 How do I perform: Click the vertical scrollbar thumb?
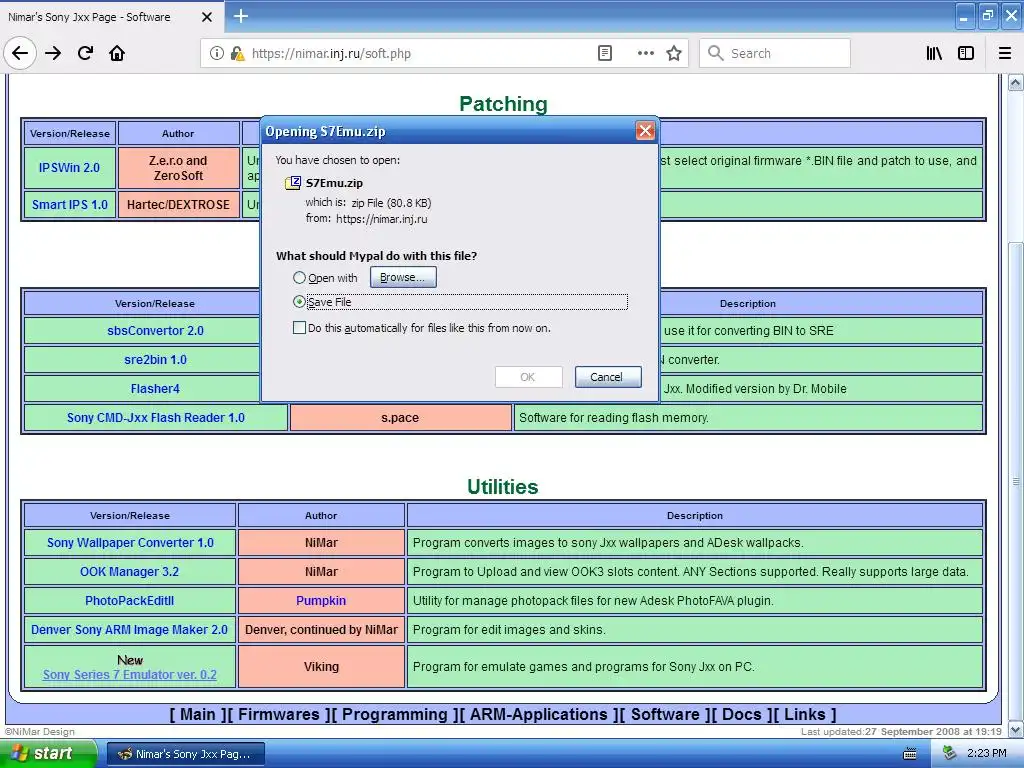pyautogui.click(x=1016, y=481)
